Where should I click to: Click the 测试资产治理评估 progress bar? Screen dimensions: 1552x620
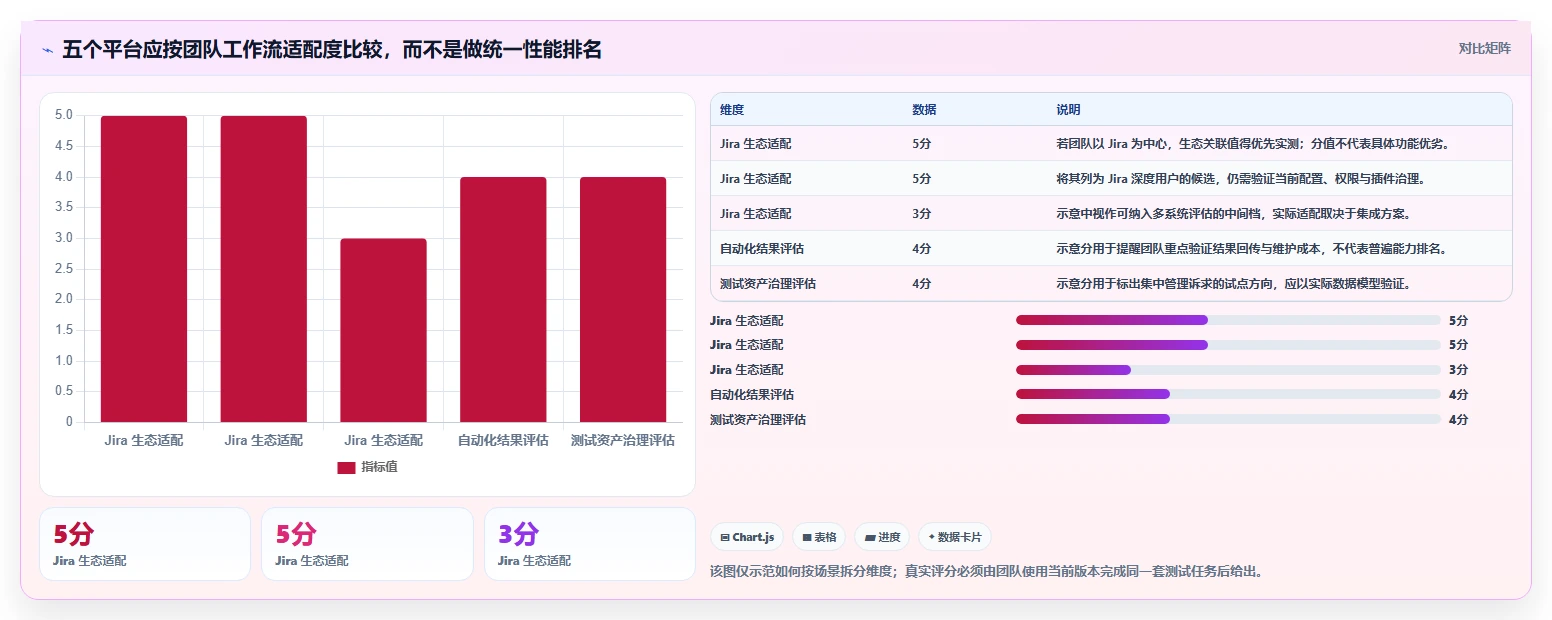click(1228, 420)
